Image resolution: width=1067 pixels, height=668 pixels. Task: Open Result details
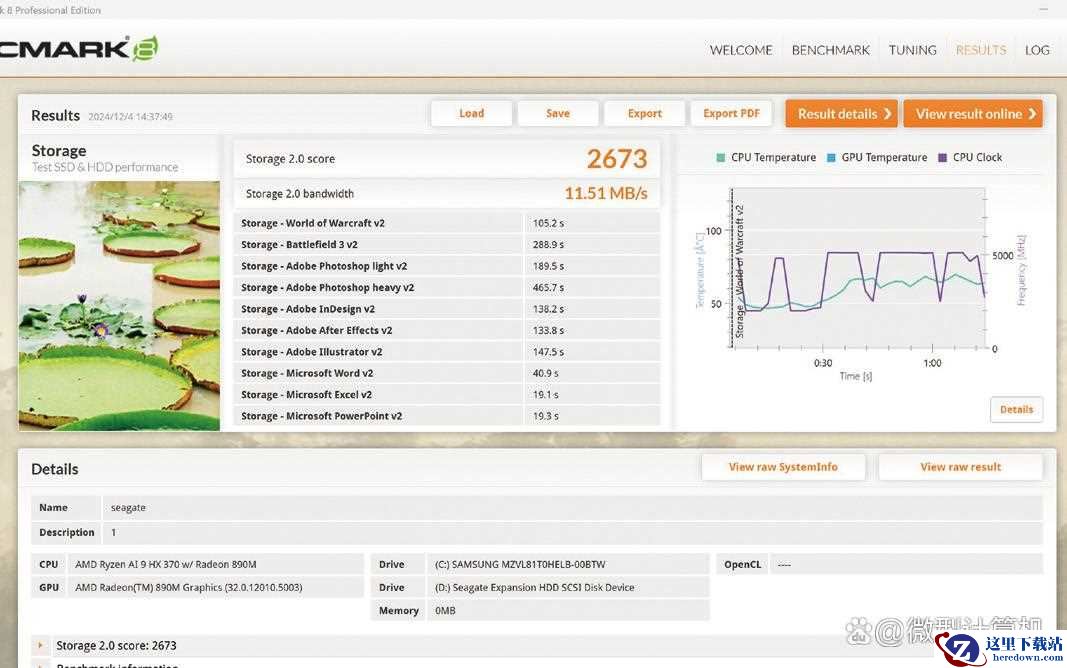tap(842, 114)
